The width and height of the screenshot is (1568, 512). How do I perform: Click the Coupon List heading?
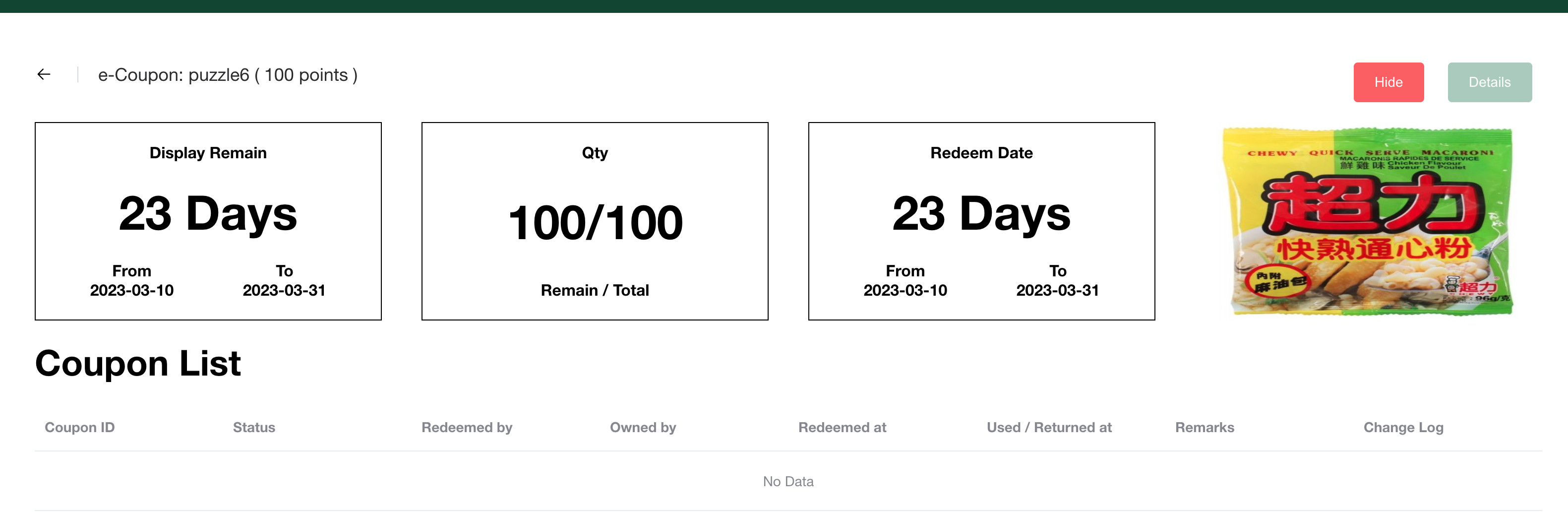[x=137, y=364]
